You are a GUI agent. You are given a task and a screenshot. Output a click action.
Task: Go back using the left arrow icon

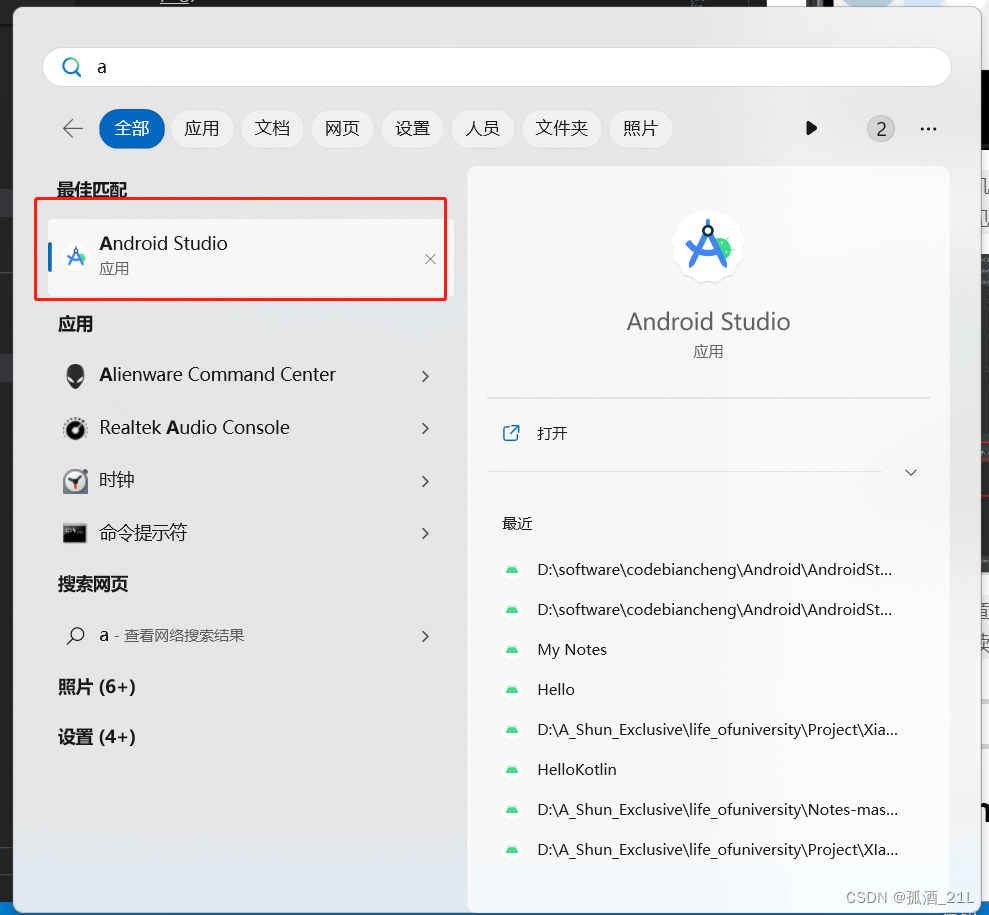[73, 129]
